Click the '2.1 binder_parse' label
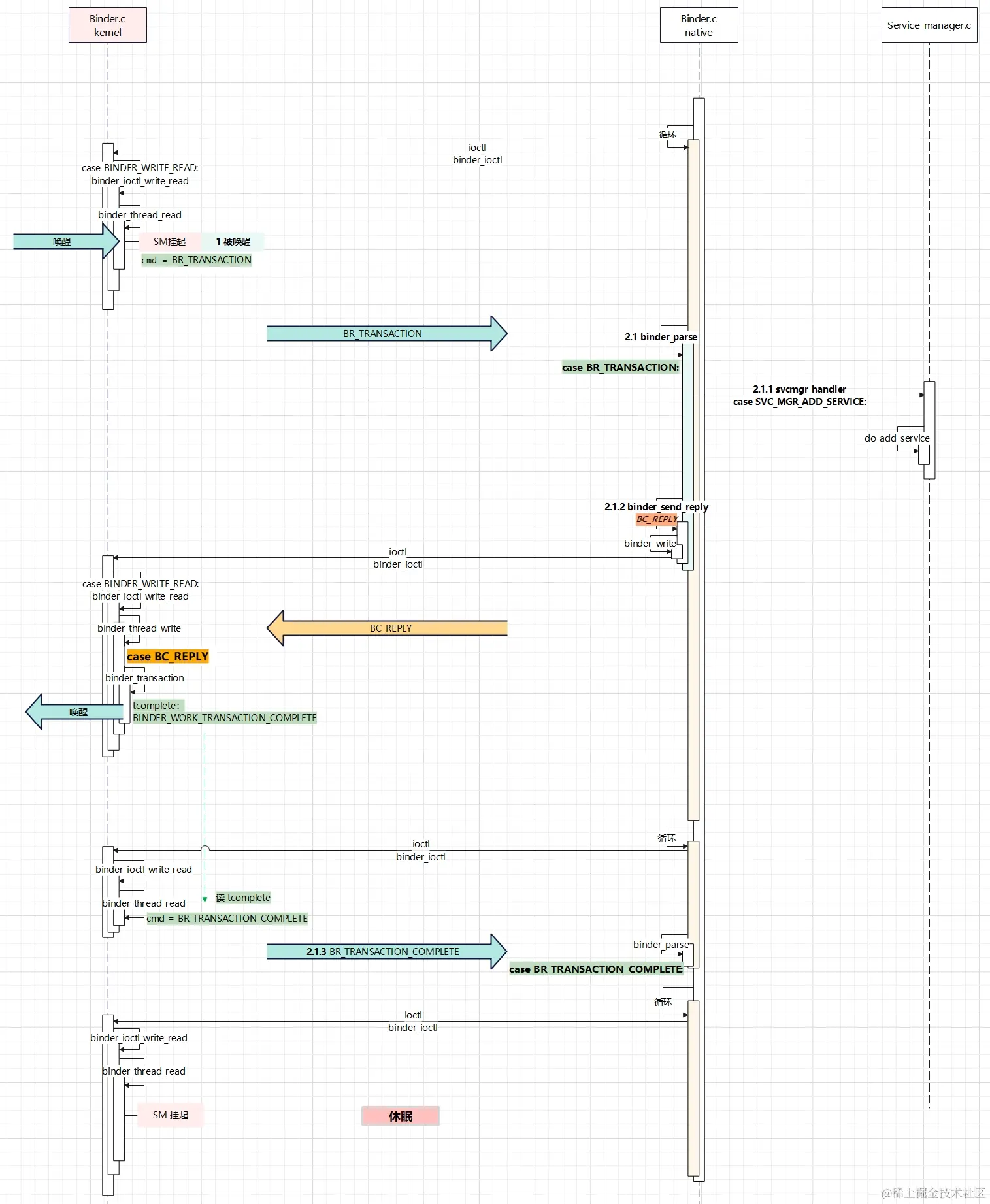This screenshot has width=990, height=1204. click(661, 337)
